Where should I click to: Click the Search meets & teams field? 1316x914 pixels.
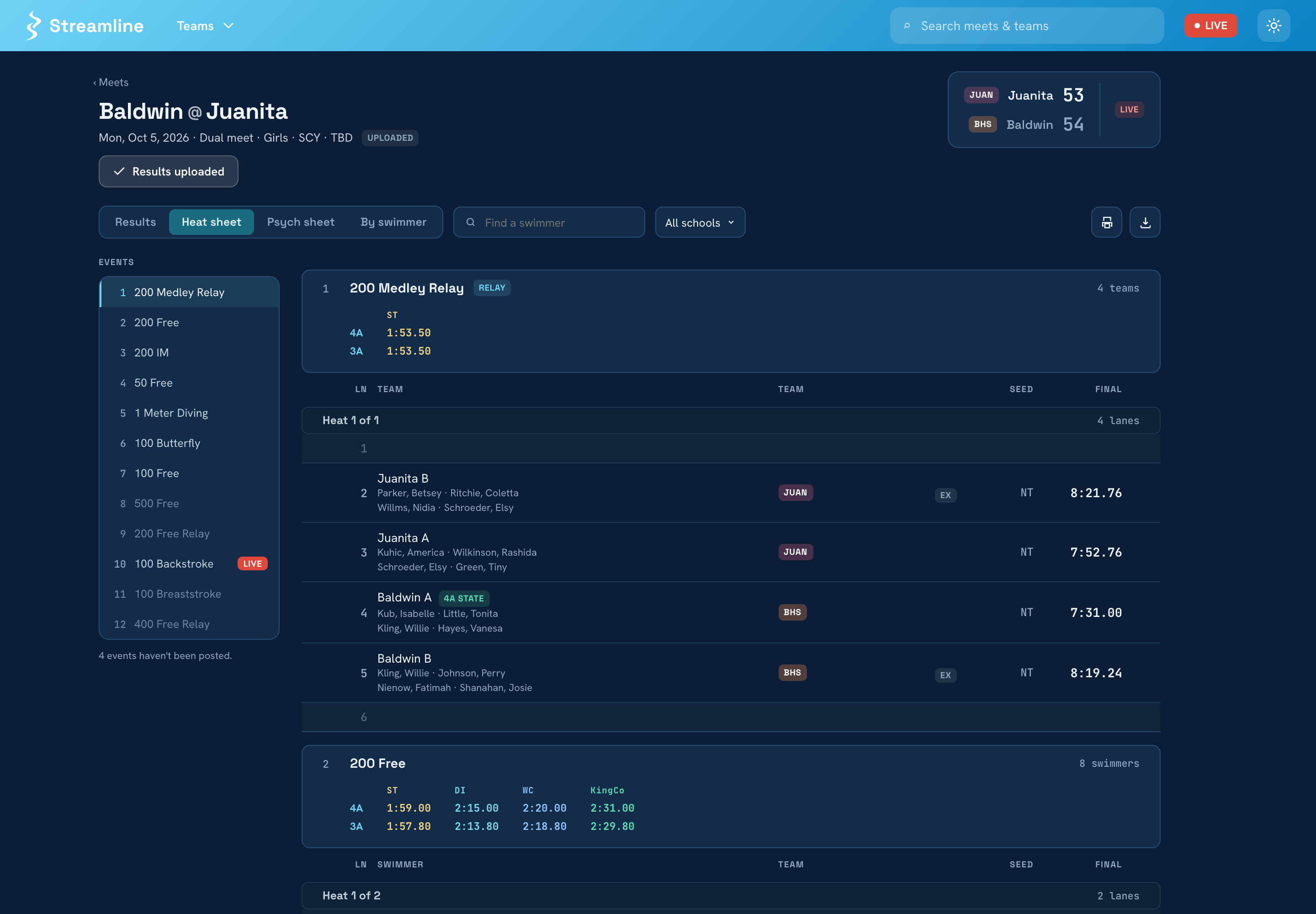point(1027,26)
